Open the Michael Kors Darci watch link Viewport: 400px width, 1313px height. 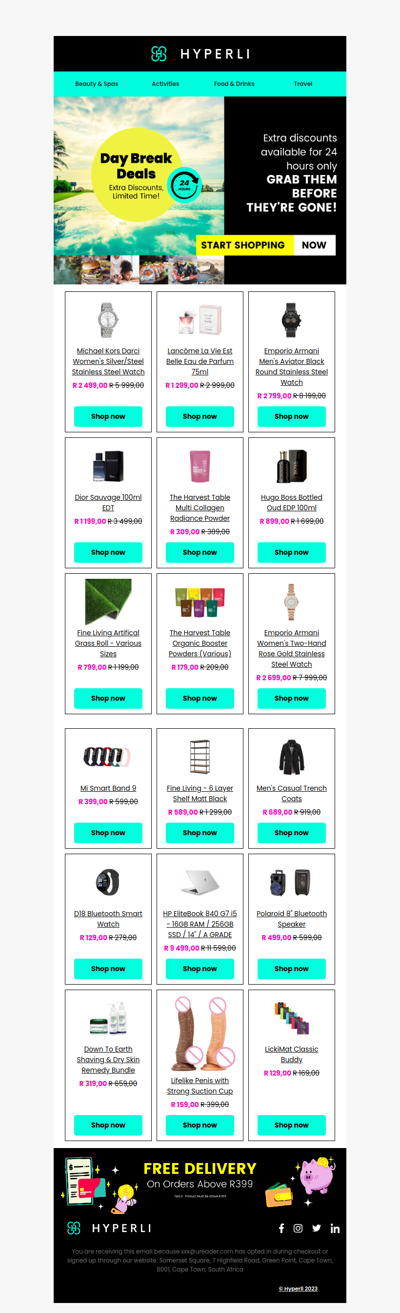click(x=108, y=361)
